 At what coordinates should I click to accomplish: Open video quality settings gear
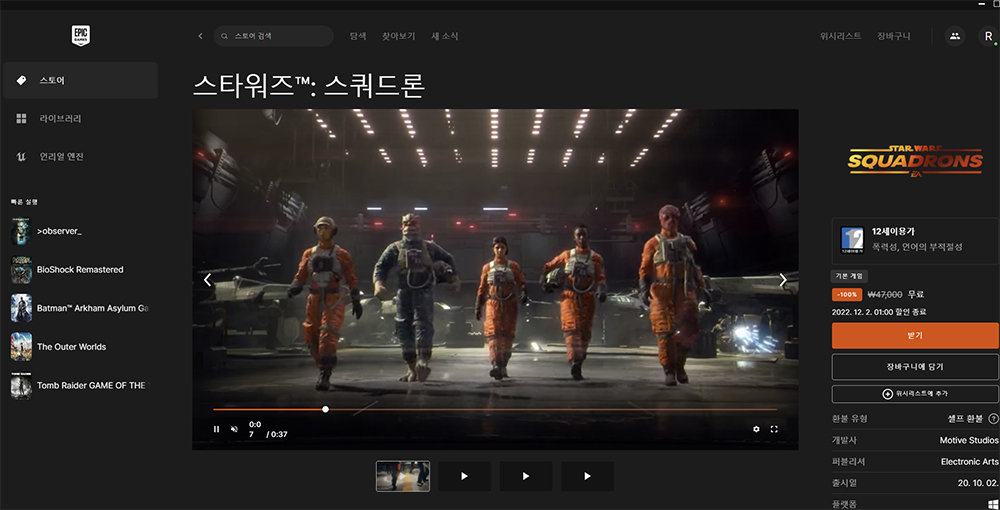coord(756,429)
